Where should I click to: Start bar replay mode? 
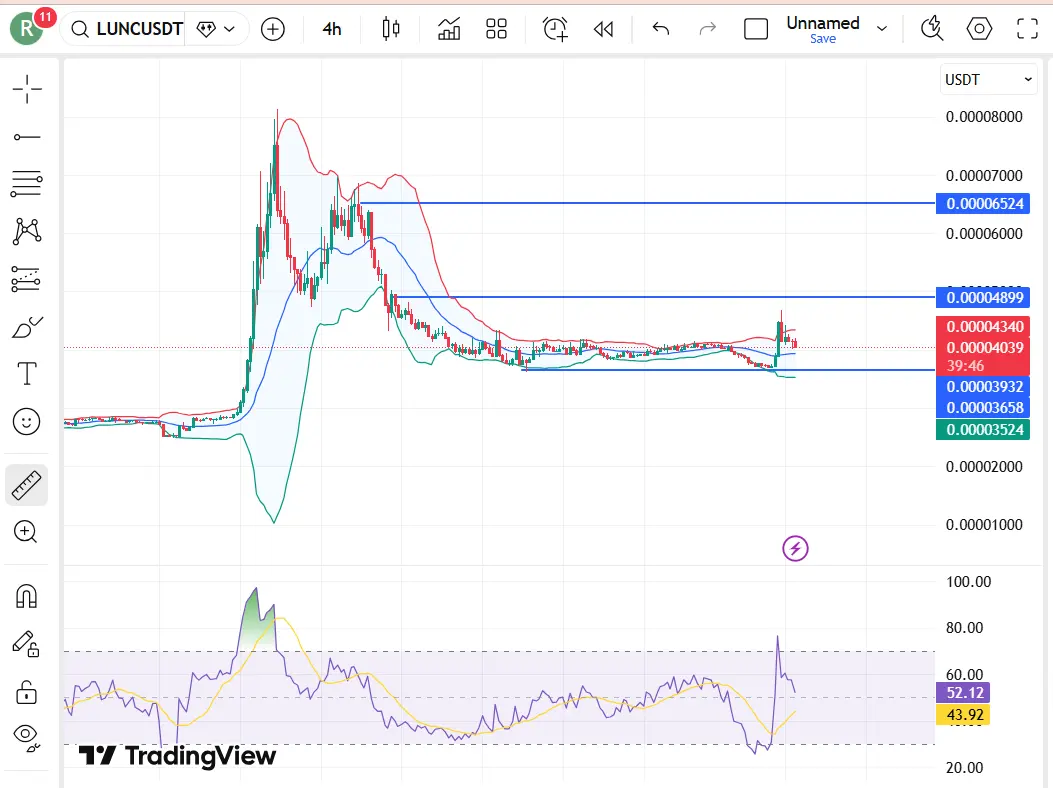[x=603, y=28]
